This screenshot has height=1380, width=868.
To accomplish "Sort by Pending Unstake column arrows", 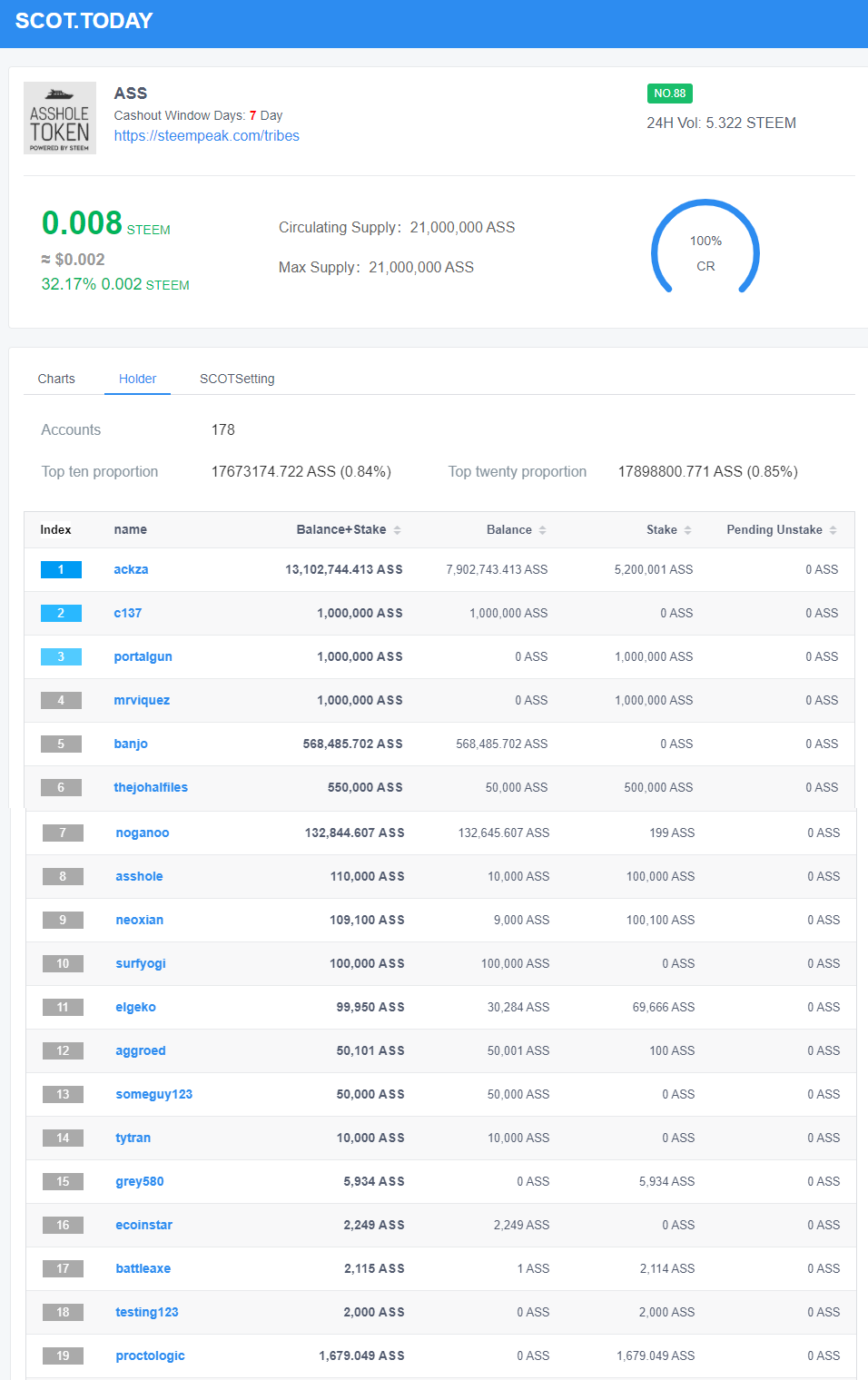I will [833, 530].
